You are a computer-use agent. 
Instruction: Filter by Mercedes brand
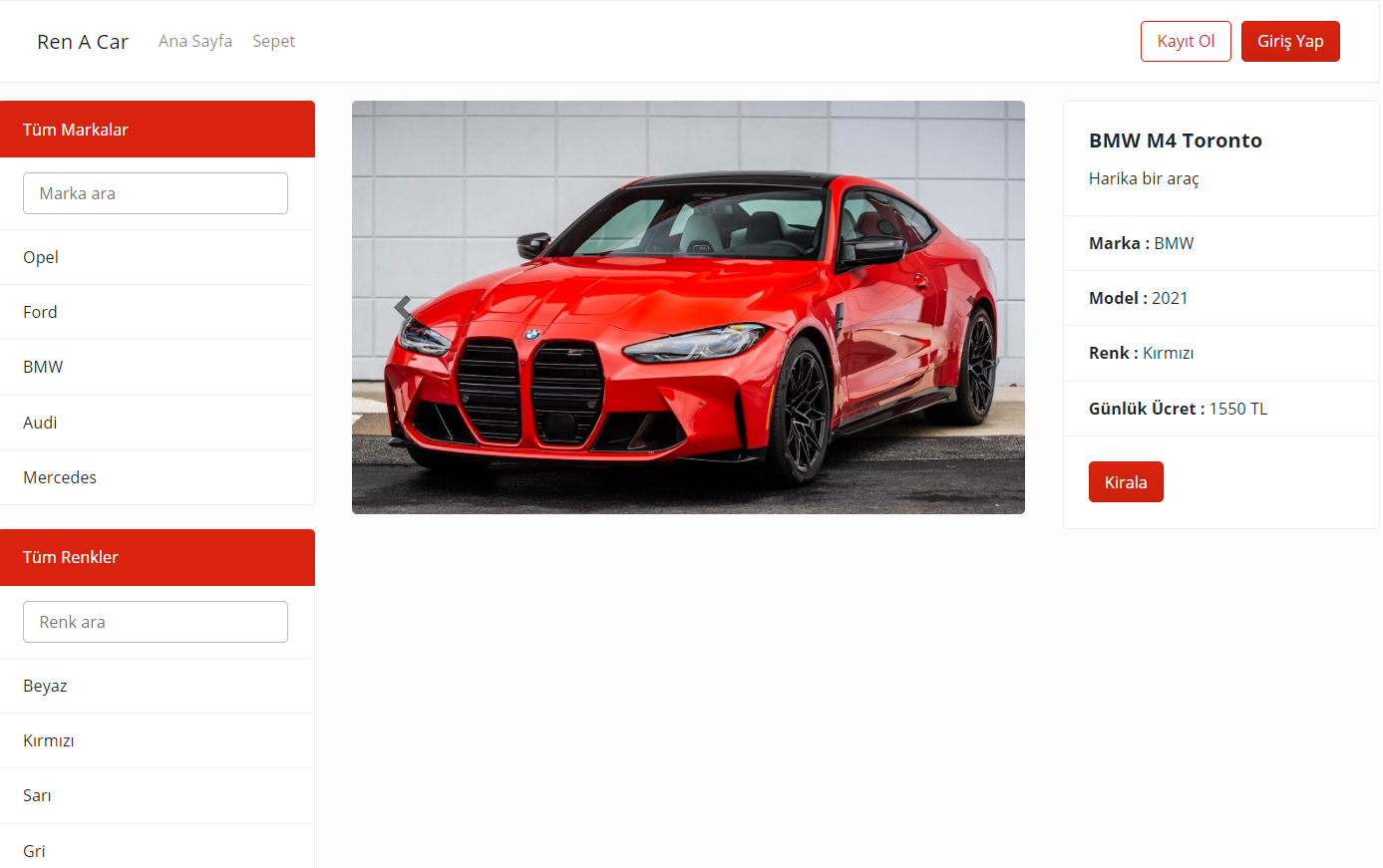coord(158,477)
